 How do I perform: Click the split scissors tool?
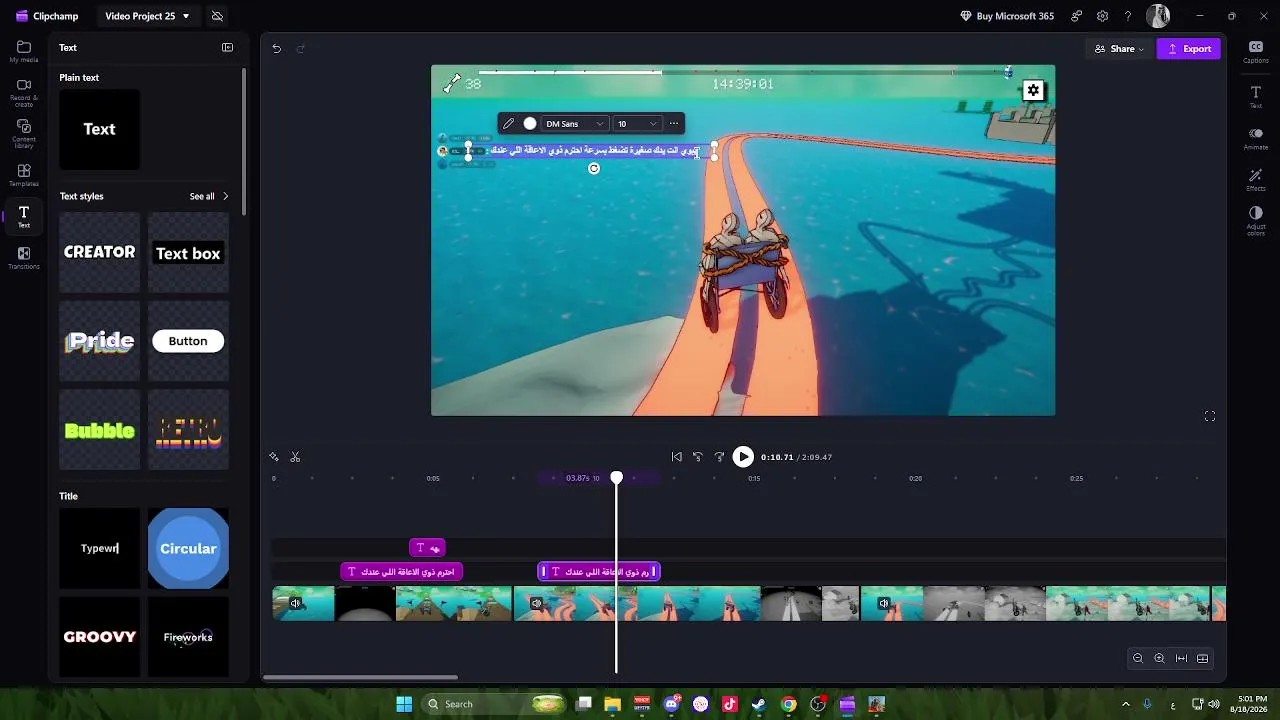pos(295,457)
